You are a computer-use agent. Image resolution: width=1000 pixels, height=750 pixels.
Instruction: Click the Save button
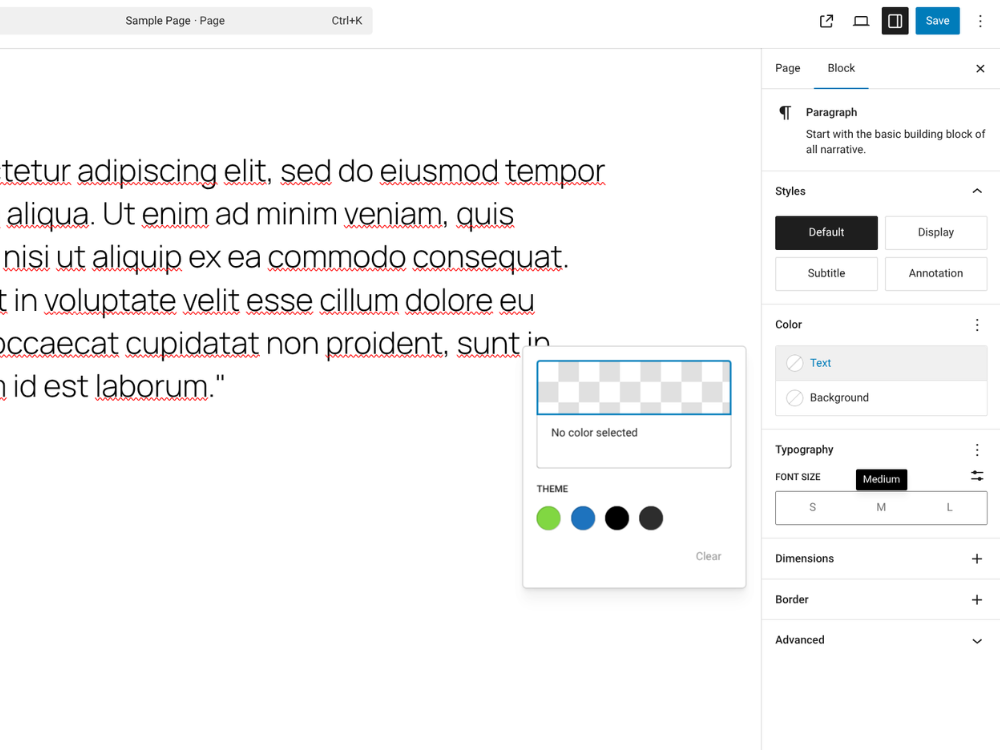click(x=937, y=20)
